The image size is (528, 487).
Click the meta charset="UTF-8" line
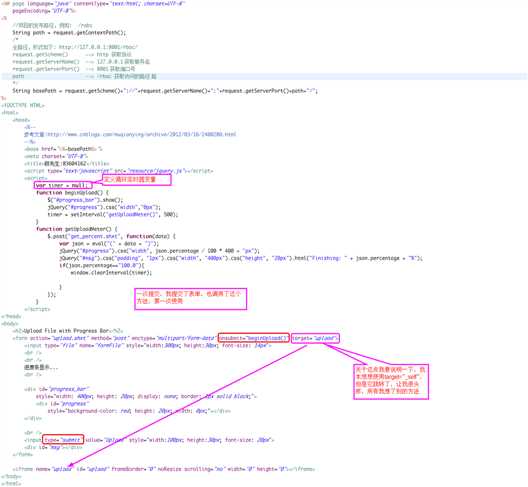tap(56, 156)
